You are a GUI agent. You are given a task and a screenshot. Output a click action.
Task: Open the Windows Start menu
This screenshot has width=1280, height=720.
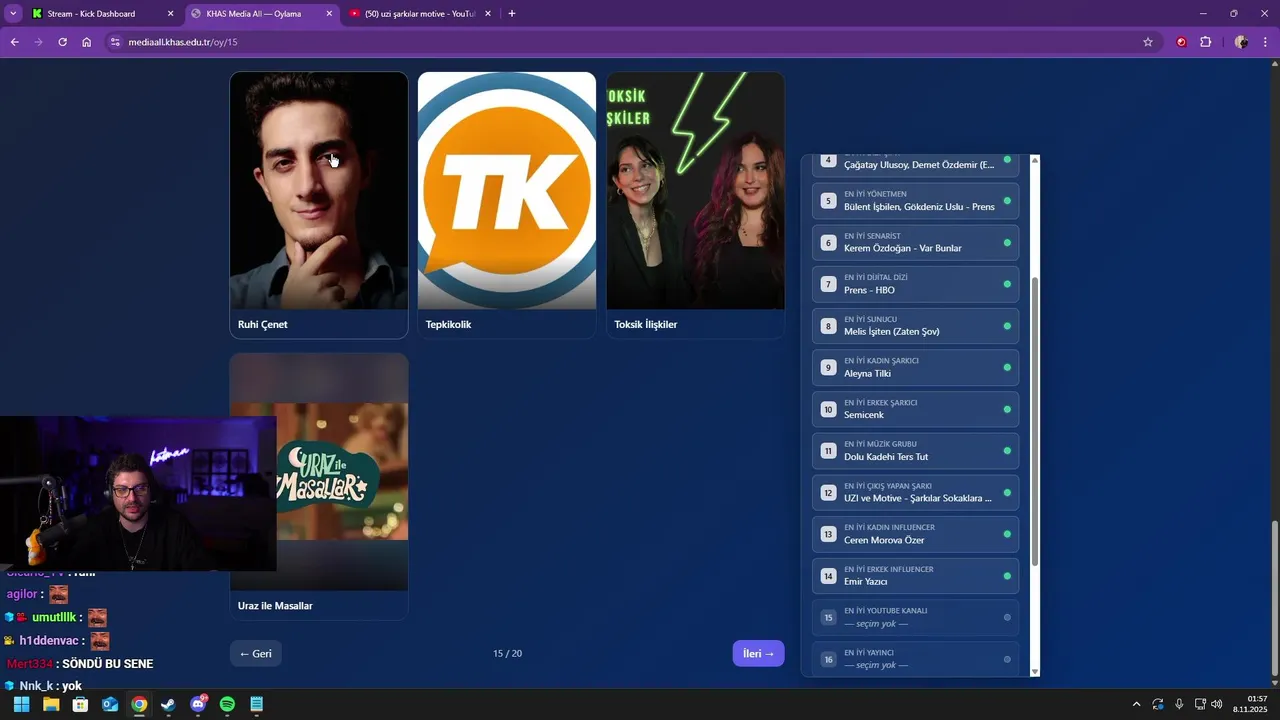point(21,705)
